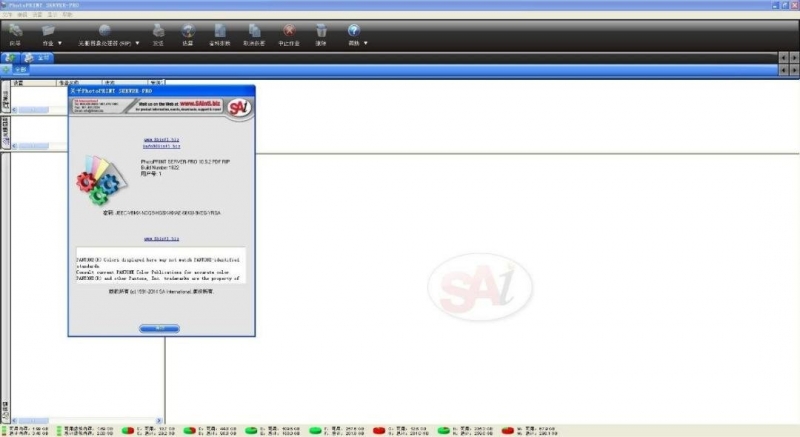Screen dimensions: 800x437
Task: Click the green plus icon on blue bar
Action: [6, 69]
